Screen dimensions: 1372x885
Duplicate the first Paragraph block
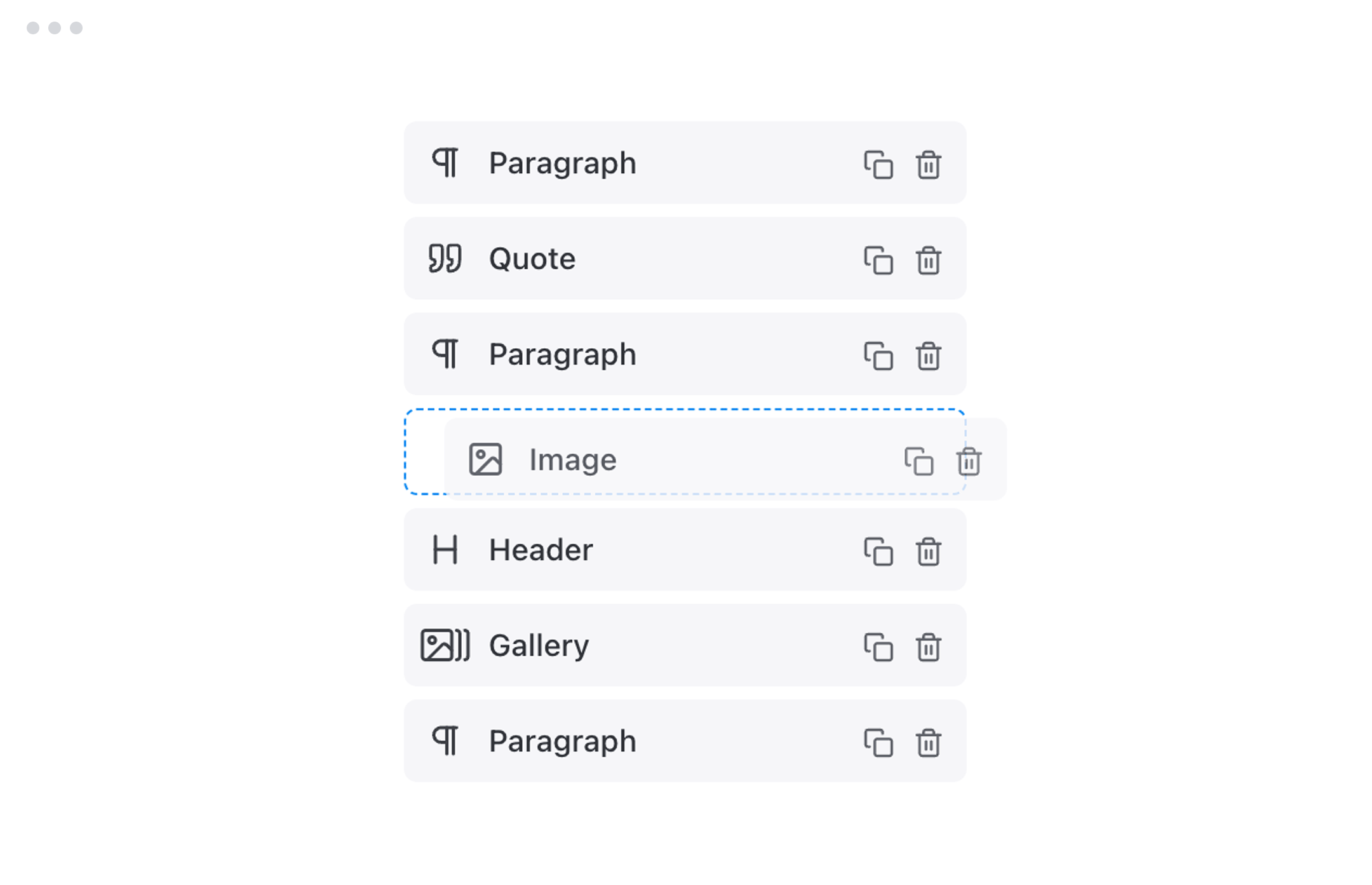coord(880,165)
